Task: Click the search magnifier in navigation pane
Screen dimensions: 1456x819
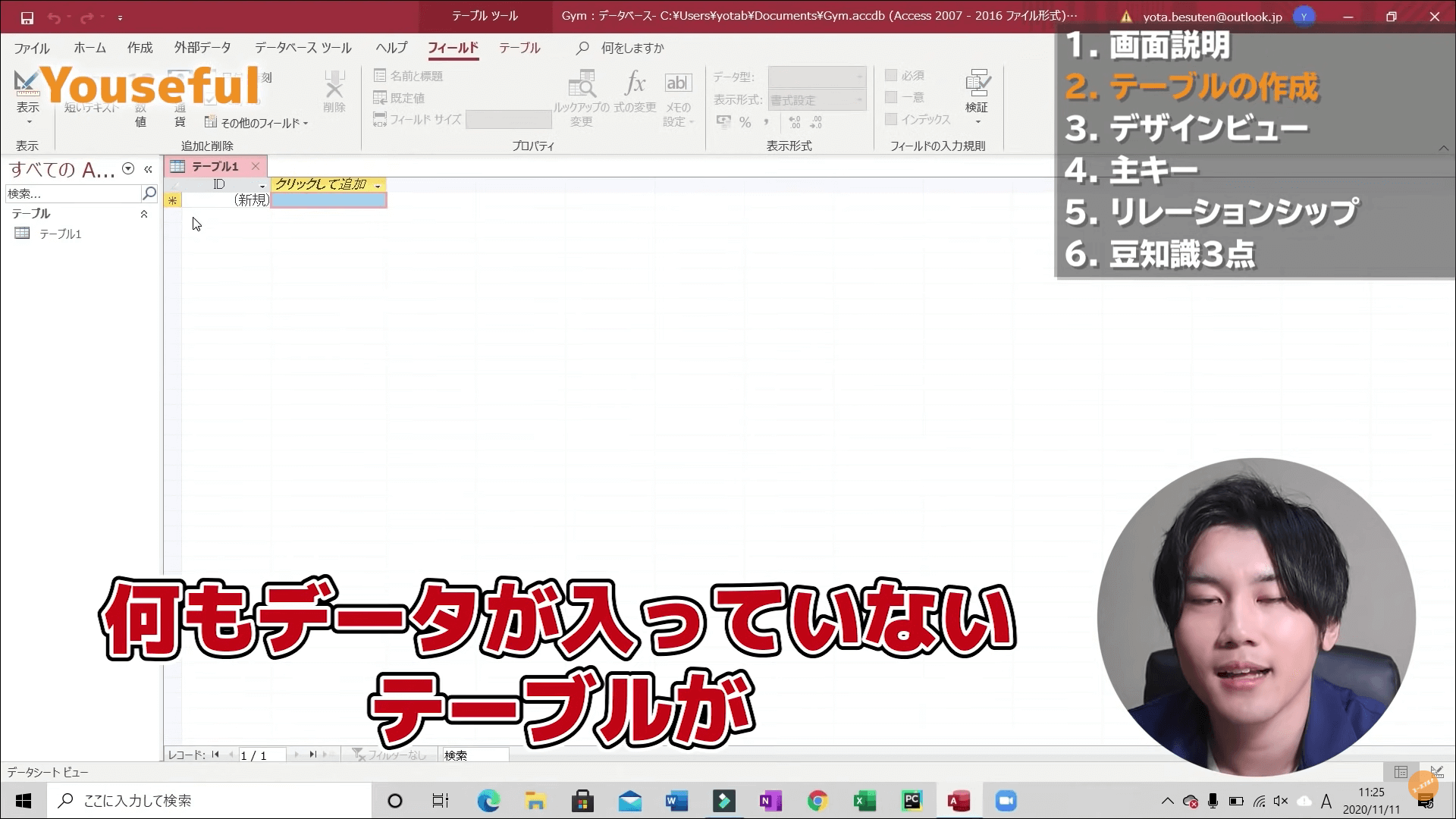Action: point(149,193)
